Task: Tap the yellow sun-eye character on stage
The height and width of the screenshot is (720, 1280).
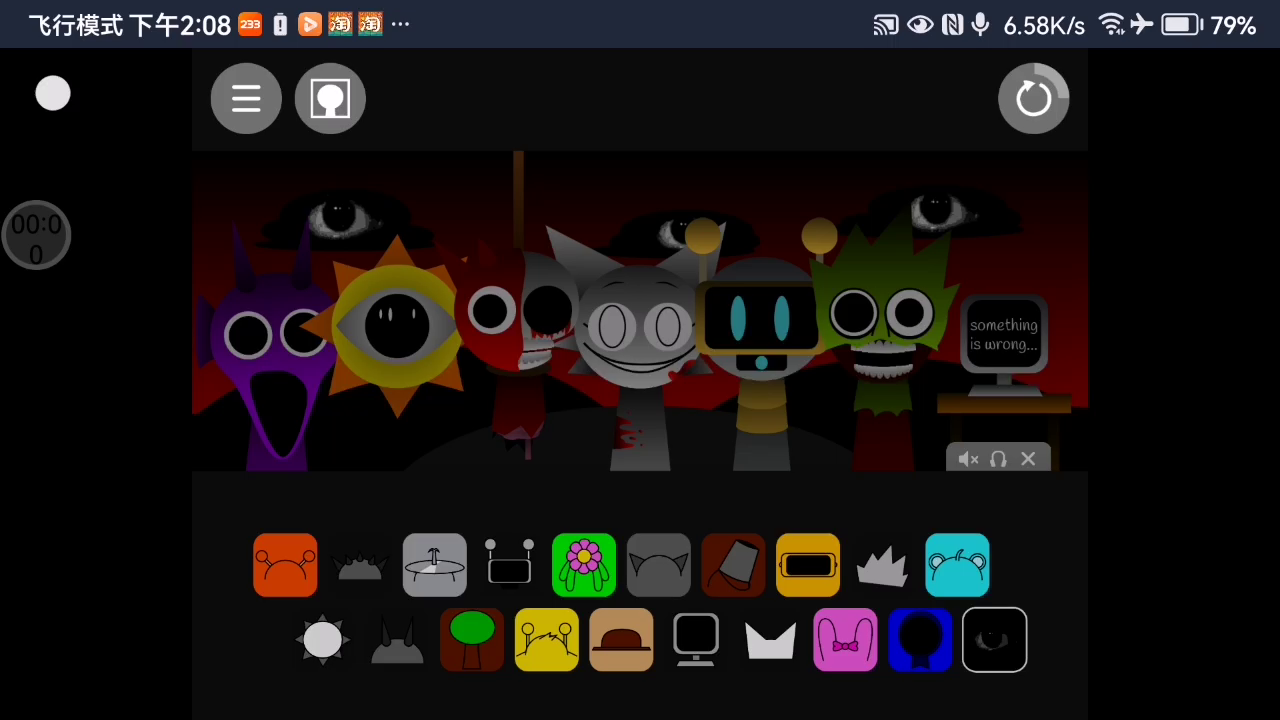Action: coord(397,325)
